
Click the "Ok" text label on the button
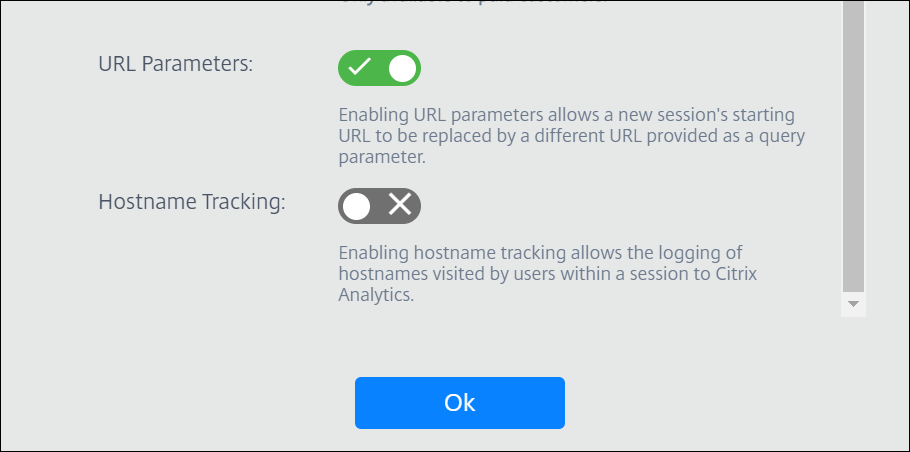pyautogui.click(x=460, y=403)
